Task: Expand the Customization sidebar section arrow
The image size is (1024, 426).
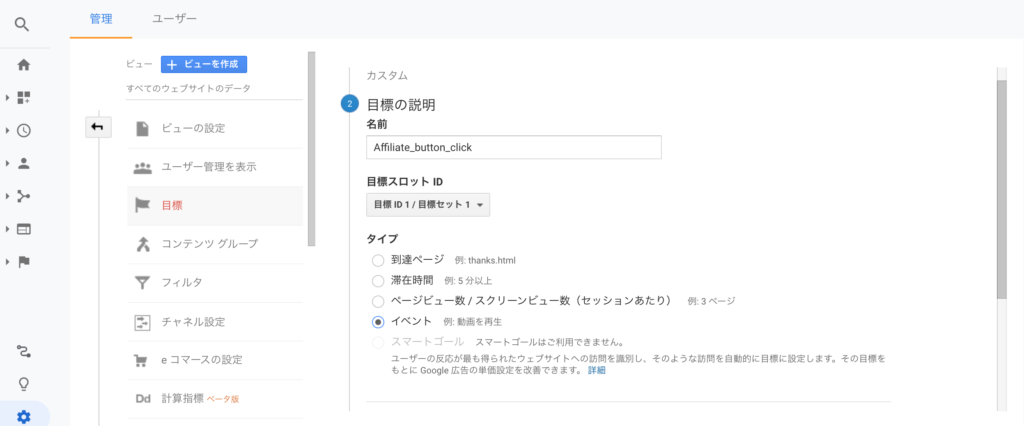Action: (x=8, y=98)
